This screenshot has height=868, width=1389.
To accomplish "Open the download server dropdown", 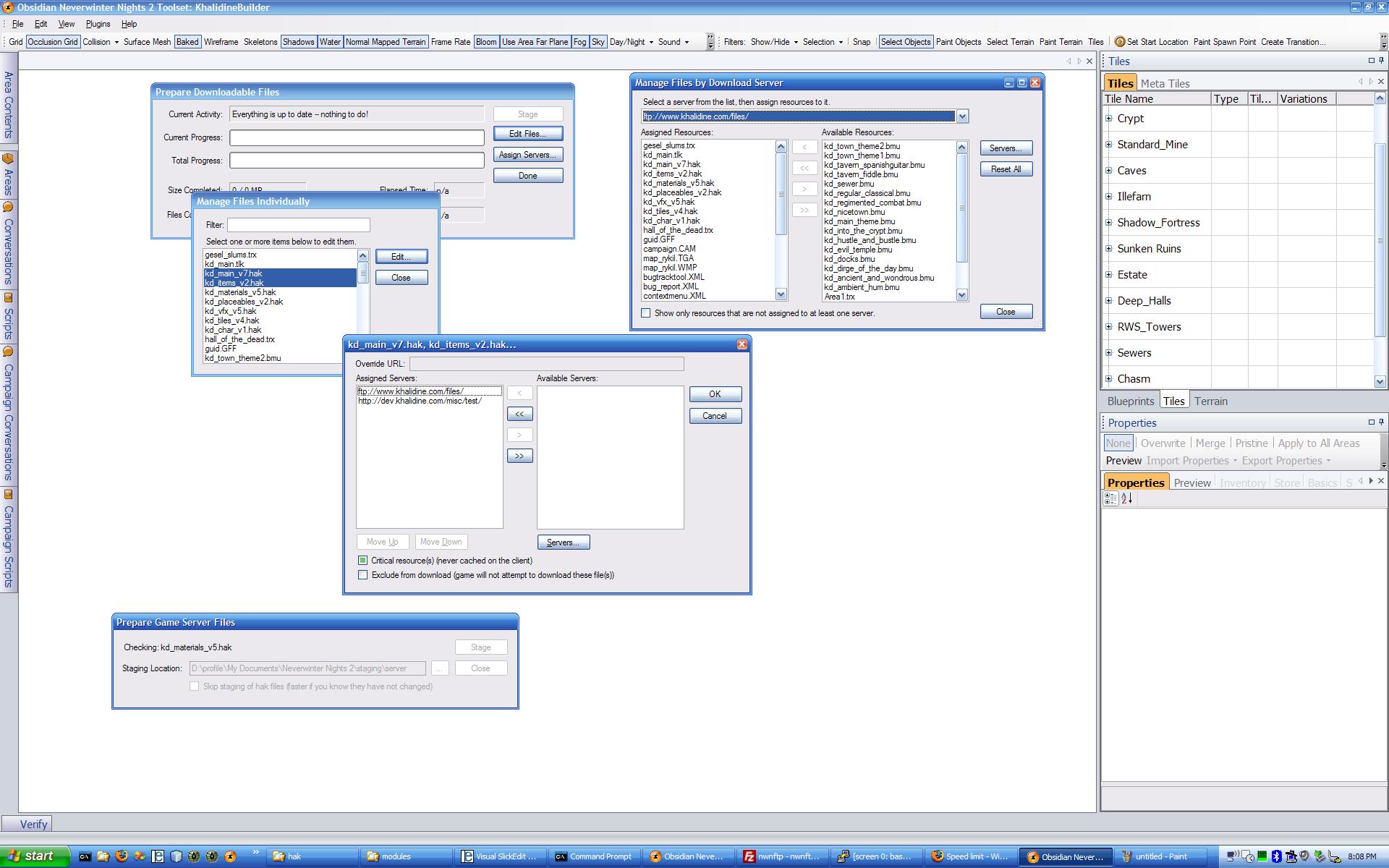I will (962, 116).
